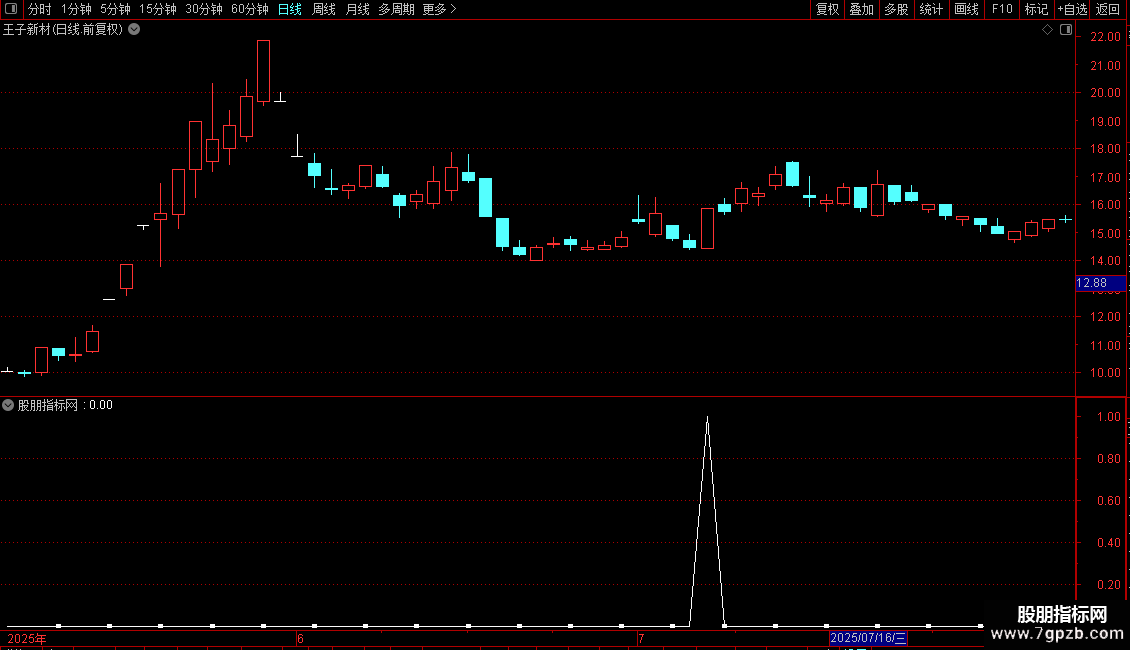This screenshot has height=650, width=1130.
Task: Click the 叠加 overlay button
Action: (x=861, y=9)
